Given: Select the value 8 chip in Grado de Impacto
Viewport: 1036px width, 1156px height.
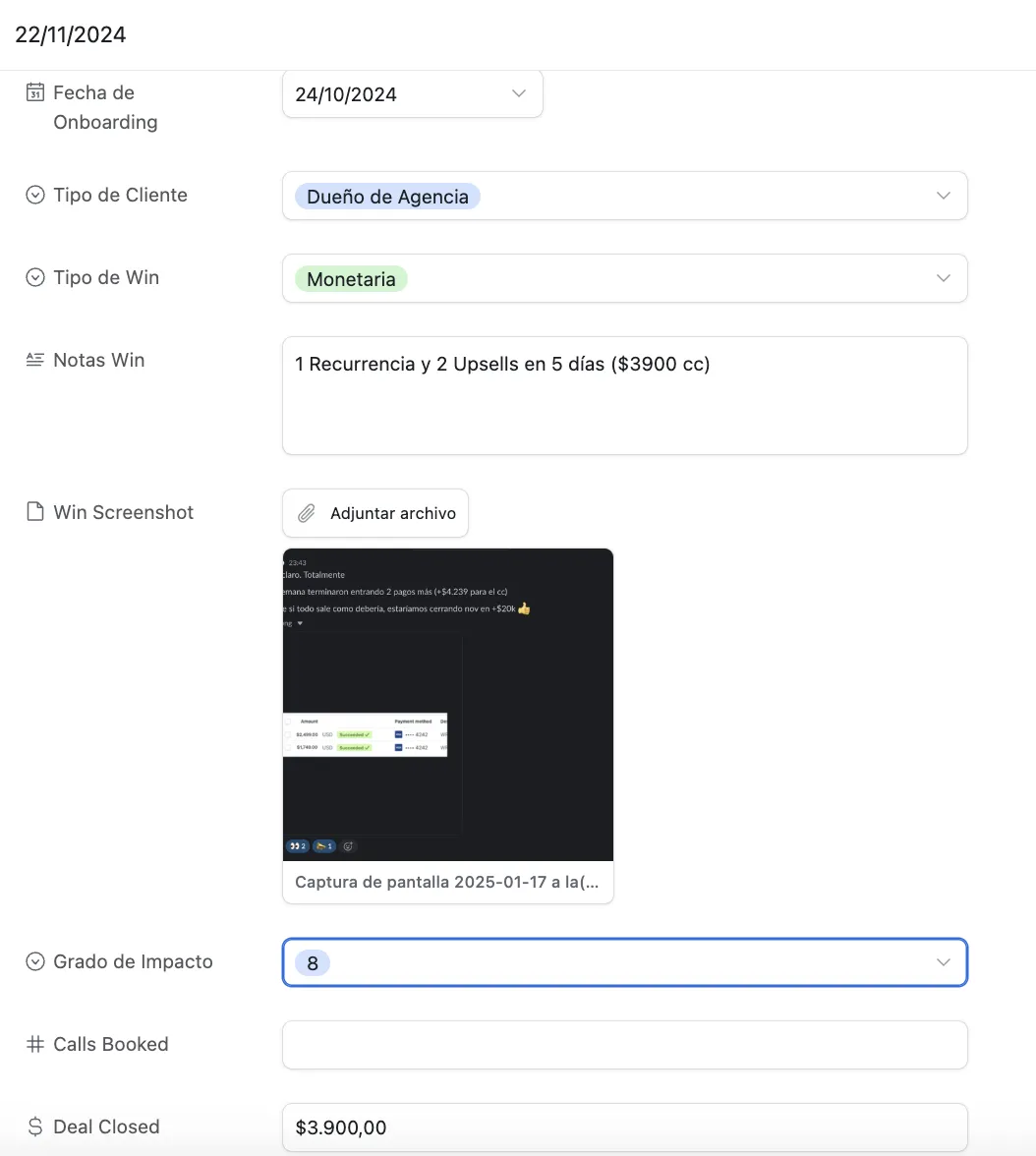Looking at the screenshot, I should (x=313, y=963).
